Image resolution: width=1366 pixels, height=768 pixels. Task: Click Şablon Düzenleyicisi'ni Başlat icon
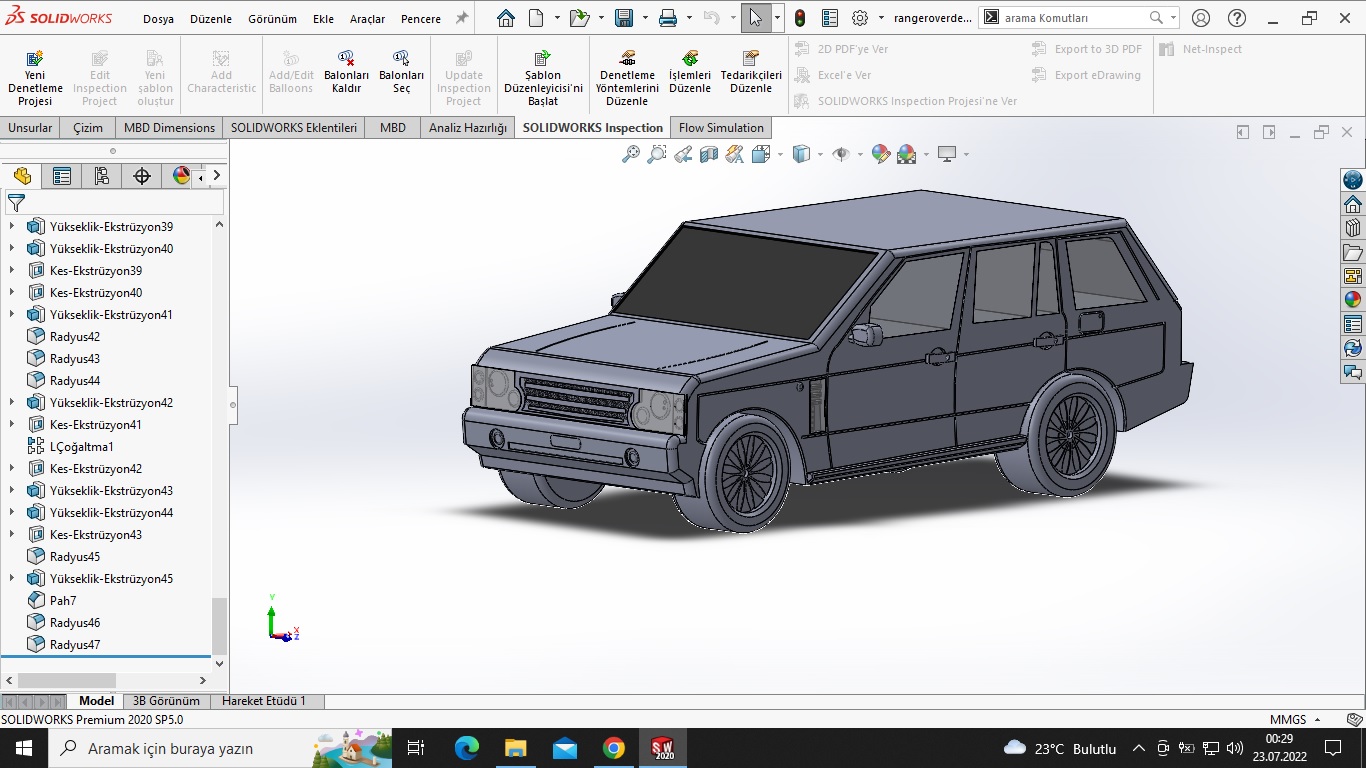click(x=543, y=59)
